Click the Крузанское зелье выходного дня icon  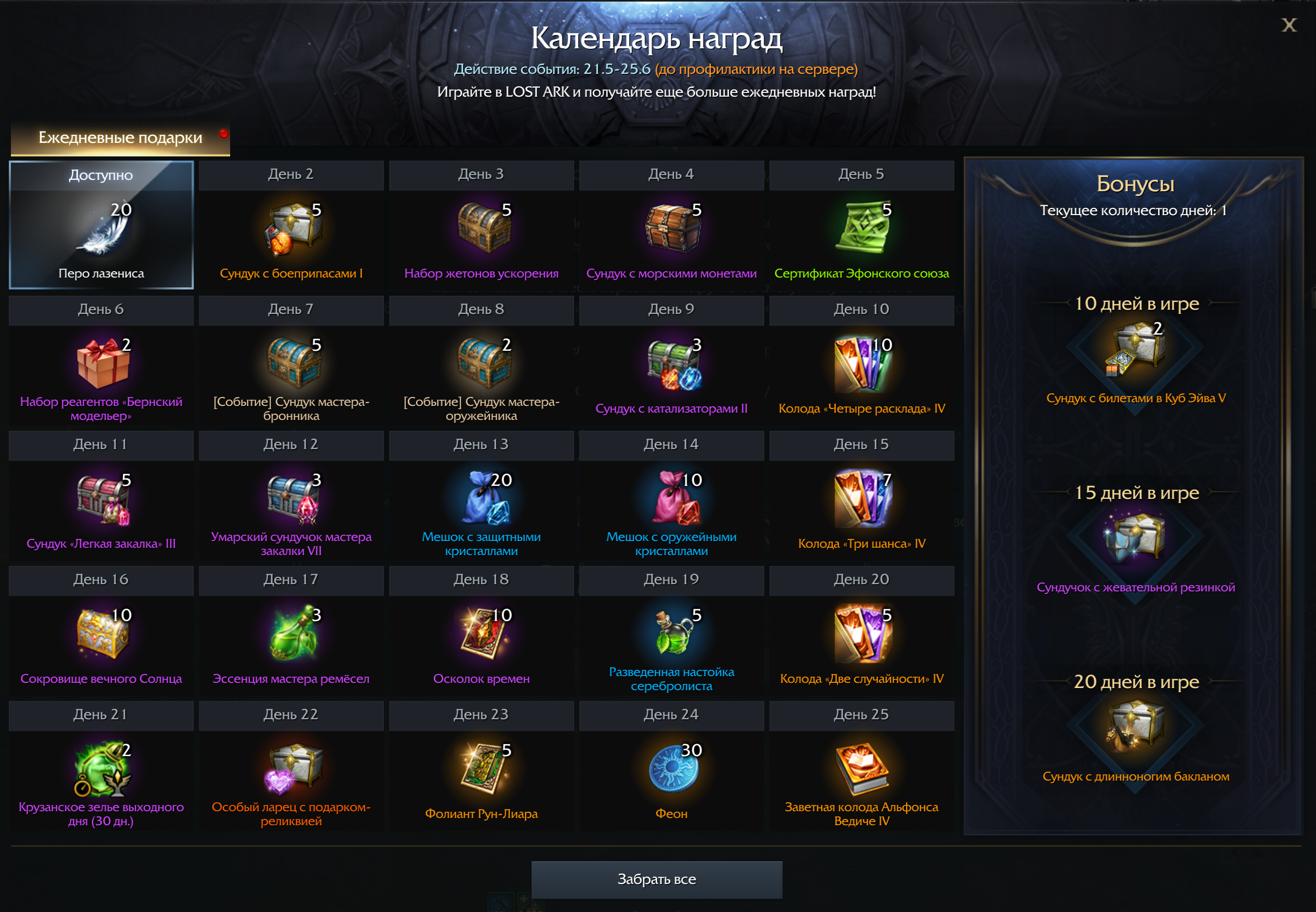point(103,769)
